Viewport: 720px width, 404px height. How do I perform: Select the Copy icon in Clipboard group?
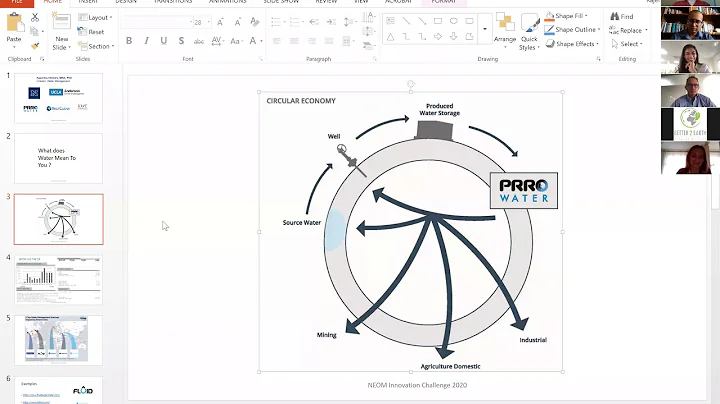pyautogui.click(x=34, y=31)
